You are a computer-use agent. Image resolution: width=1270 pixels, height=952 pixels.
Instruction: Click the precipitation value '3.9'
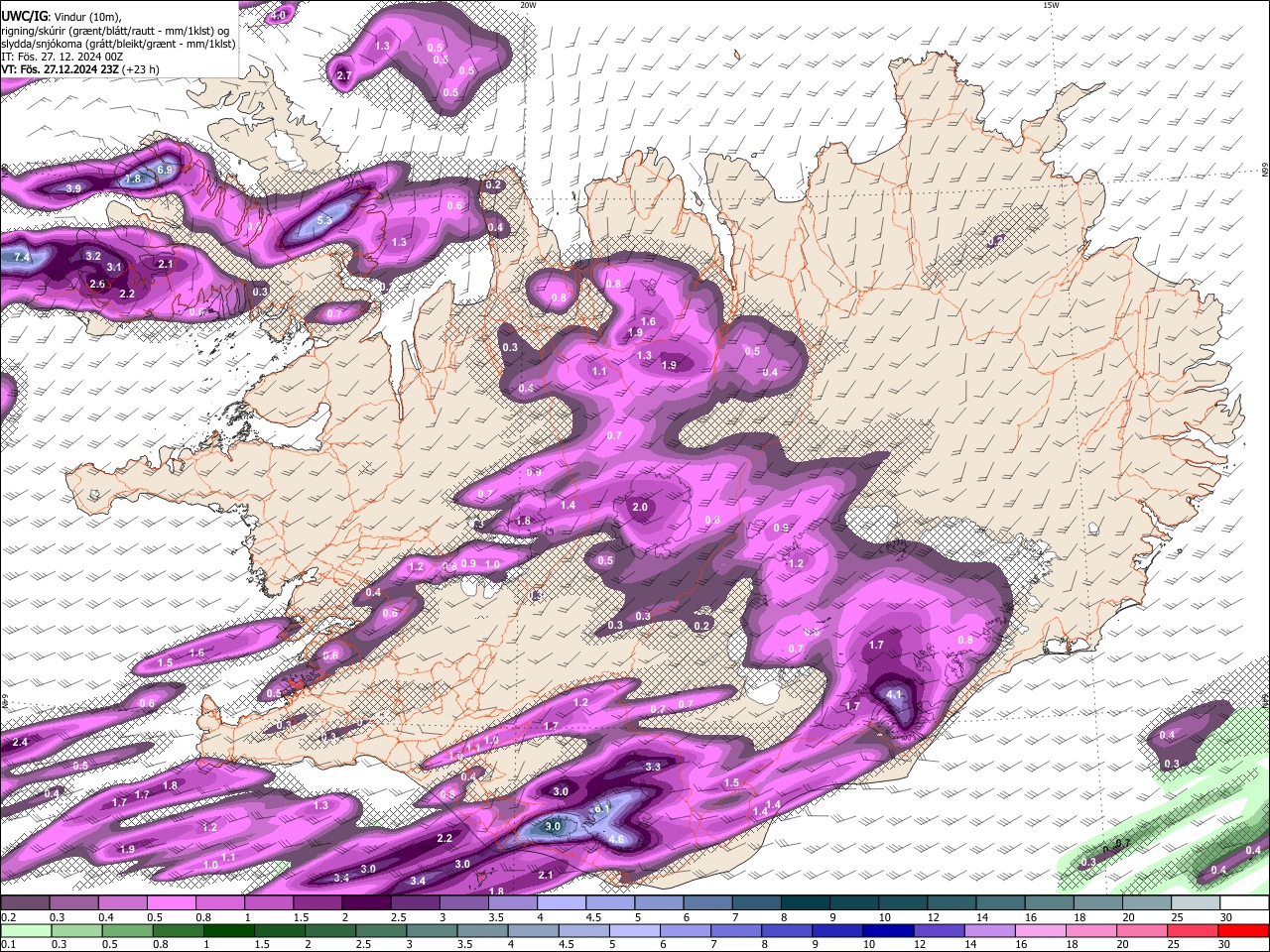click(x=73, y=188)
